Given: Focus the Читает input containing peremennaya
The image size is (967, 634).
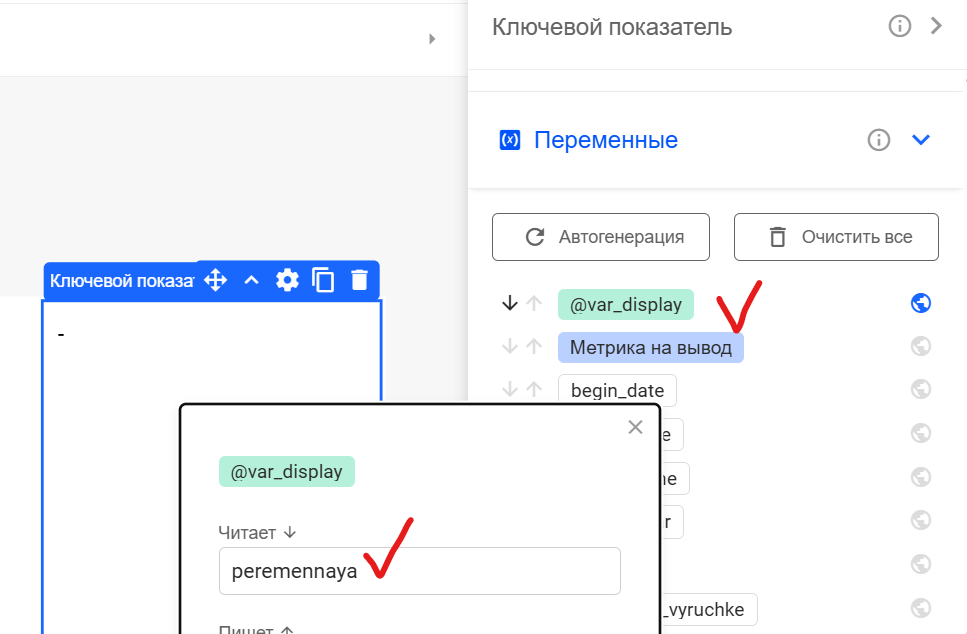Looking at the screenshot, I should 419,571.
